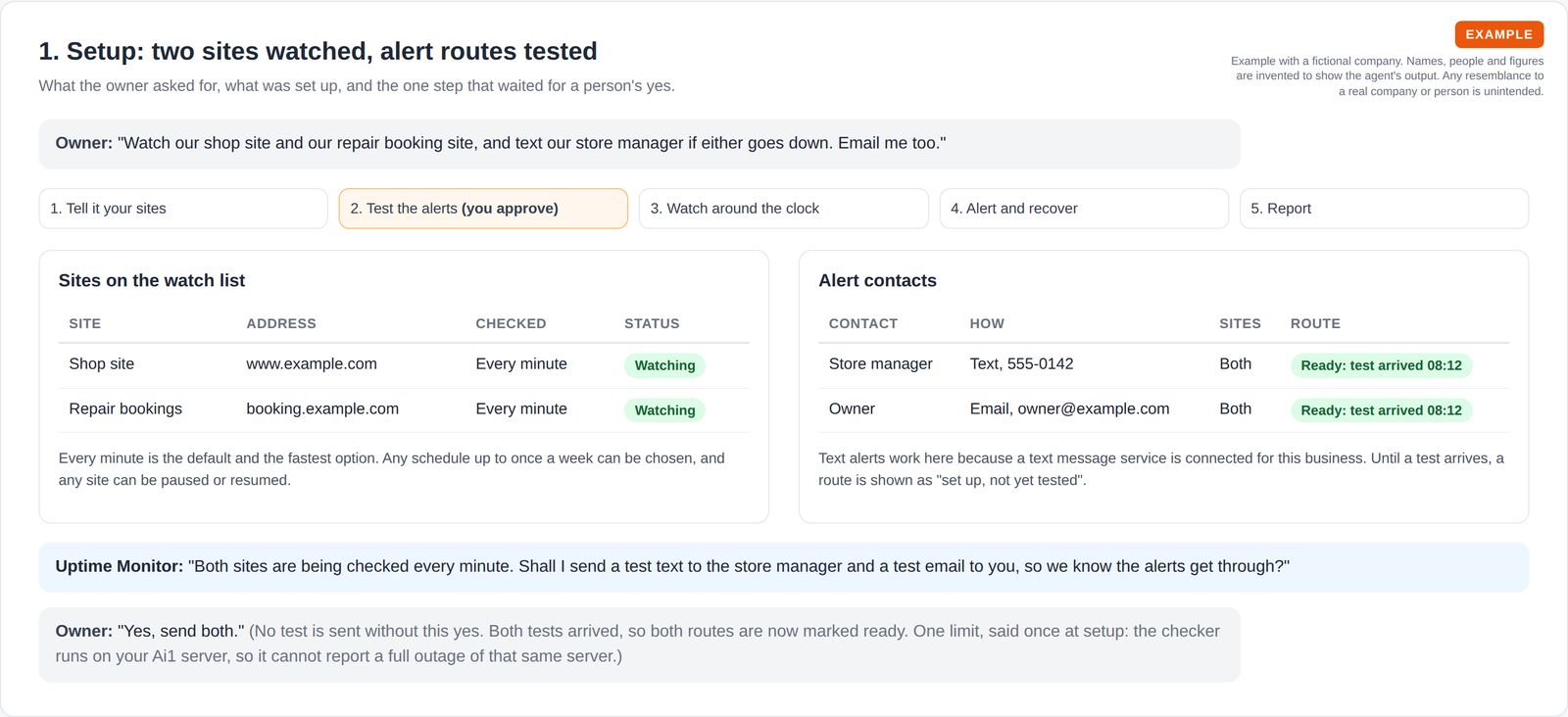Screen dimensions: 1568x717
Task: Click 'Every minute' in the Shop site row
Action: click(521, 364)
